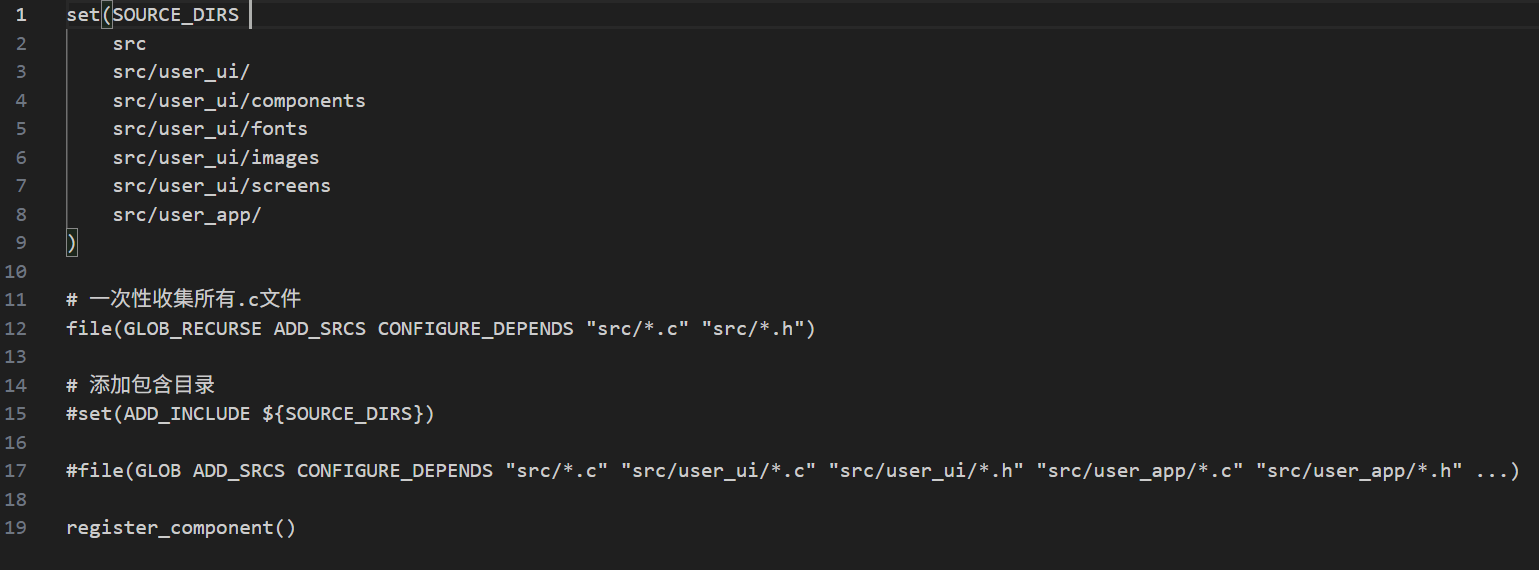Click CONFIGURE_DEPENDS on line 12
Viewport: 1539px width, 570px height.
475,328
